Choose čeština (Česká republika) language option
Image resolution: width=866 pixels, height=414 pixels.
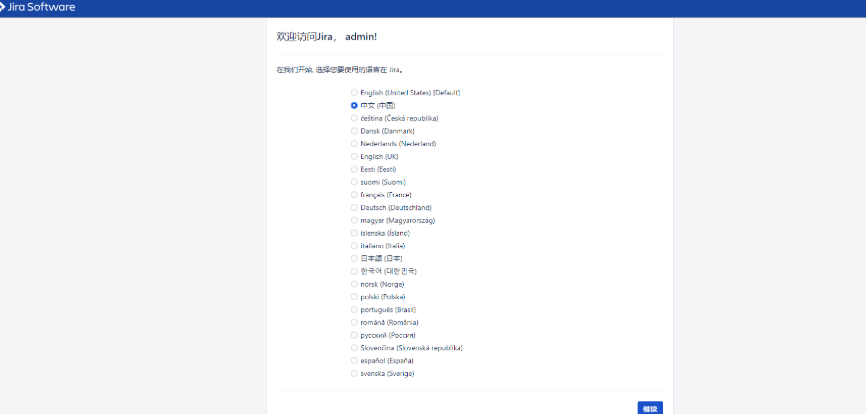[355, 118]
